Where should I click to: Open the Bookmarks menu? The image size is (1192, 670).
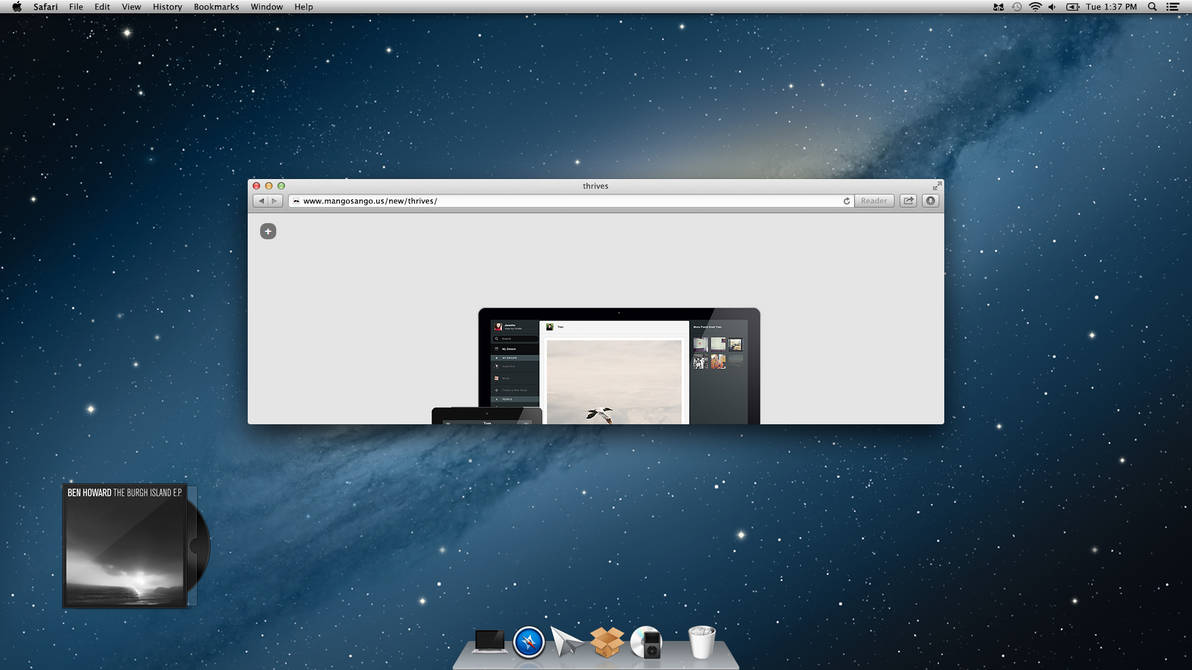pyautogui.click(x=216, y=7)
